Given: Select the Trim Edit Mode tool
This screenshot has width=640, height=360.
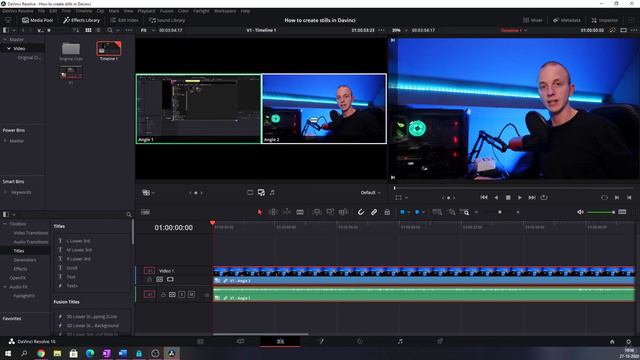Looking at the screenshot, I should point(273,212).
